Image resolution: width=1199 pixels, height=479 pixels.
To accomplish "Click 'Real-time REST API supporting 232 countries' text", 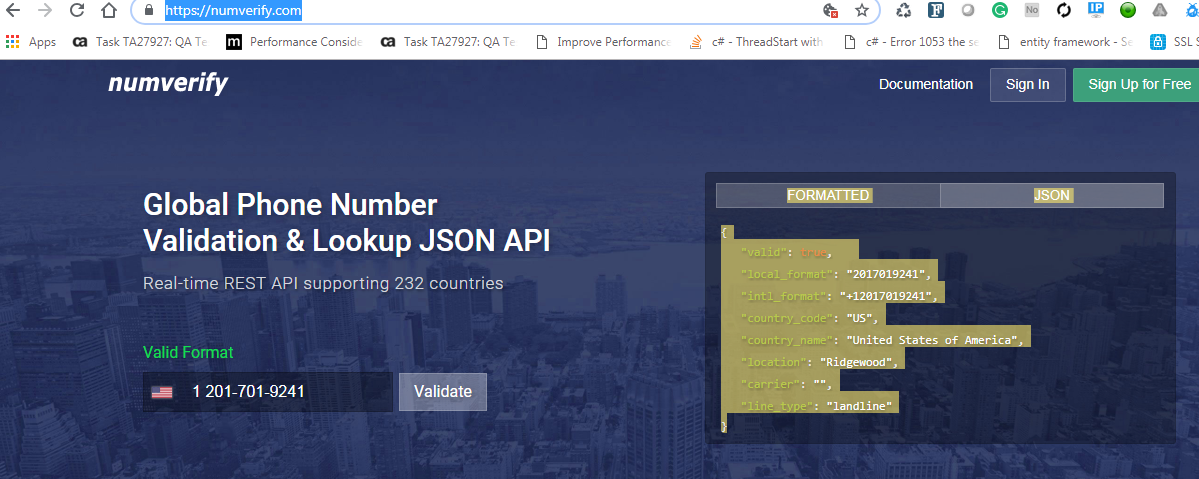I will click(323, 284).
